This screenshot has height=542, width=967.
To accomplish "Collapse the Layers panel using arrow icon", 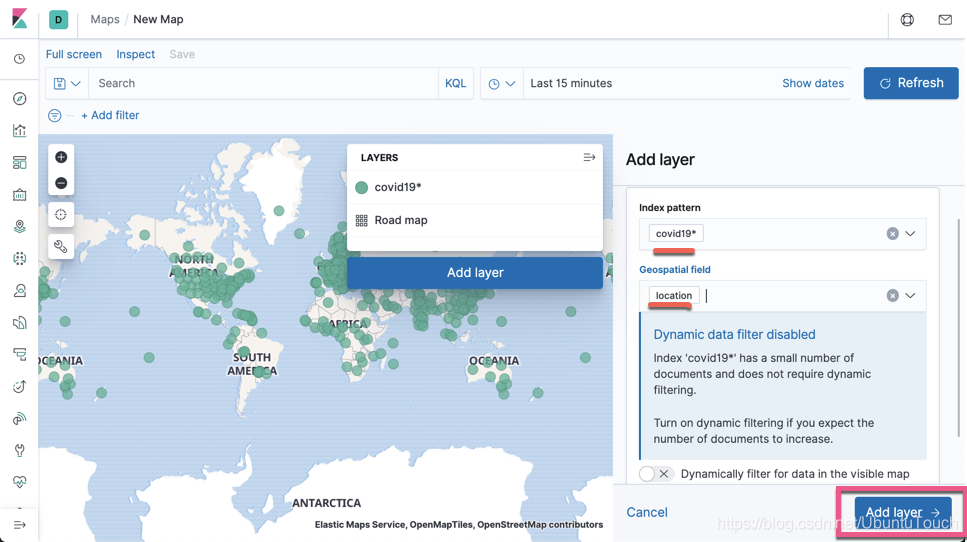I will (x=589, y=158).
